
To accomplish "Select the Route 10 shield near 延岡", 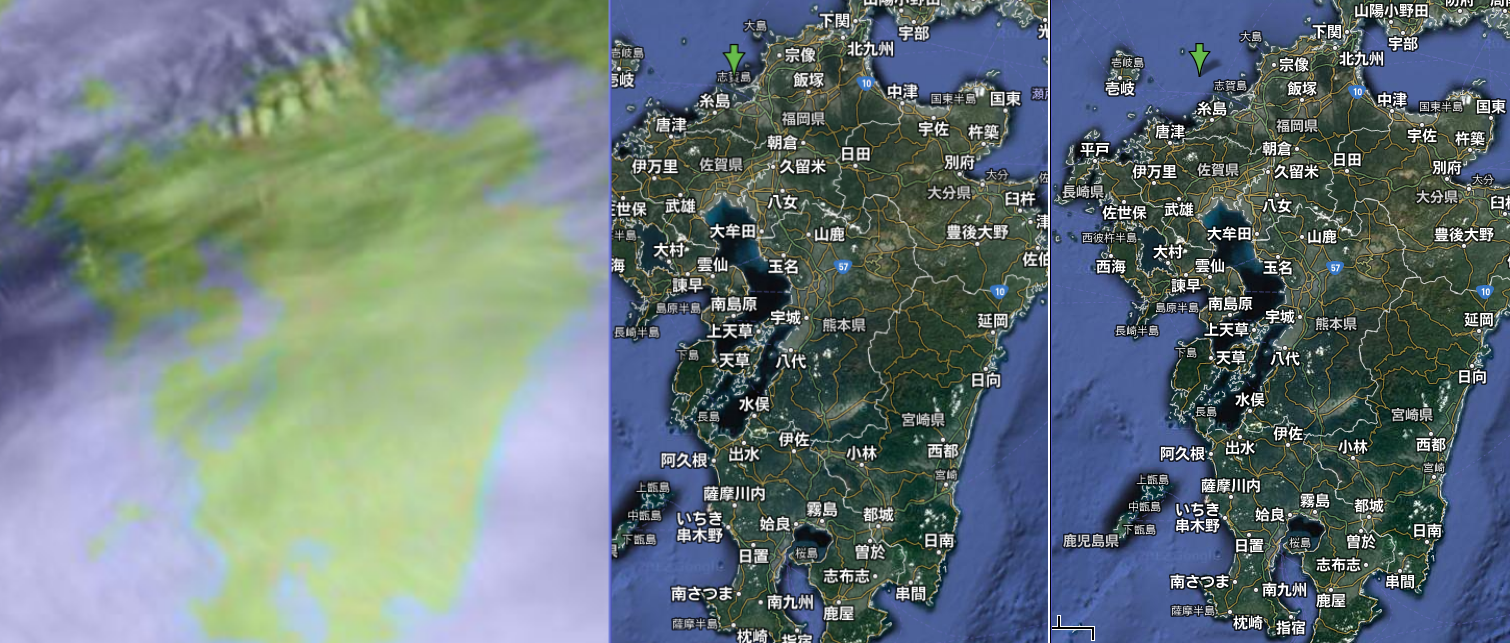I will click(x=999, y=292).
